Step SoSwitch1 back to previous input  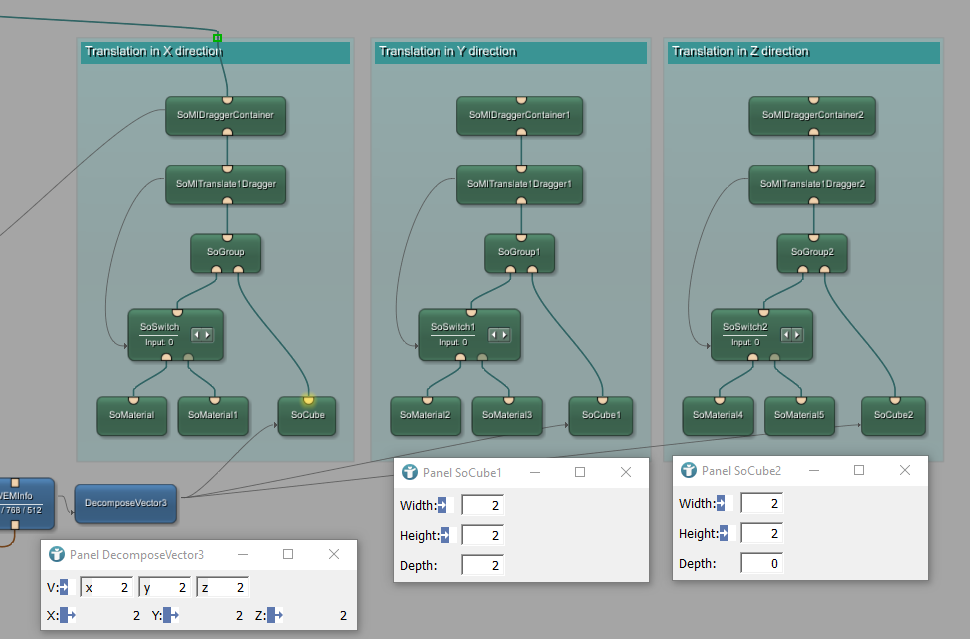pos(495,335)
